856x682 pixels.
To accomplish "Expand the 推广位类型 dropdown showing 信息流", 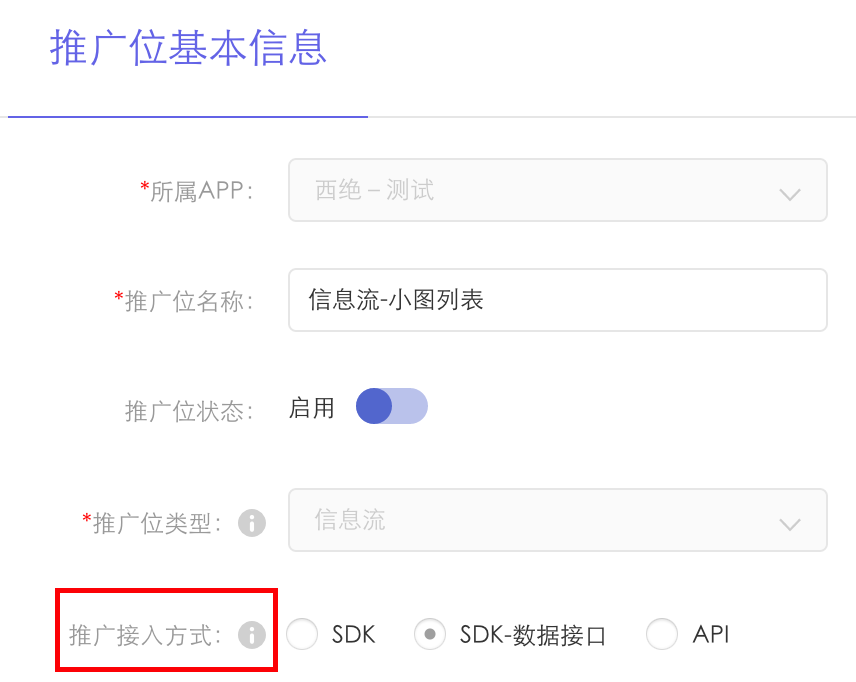I will [557, 520].
